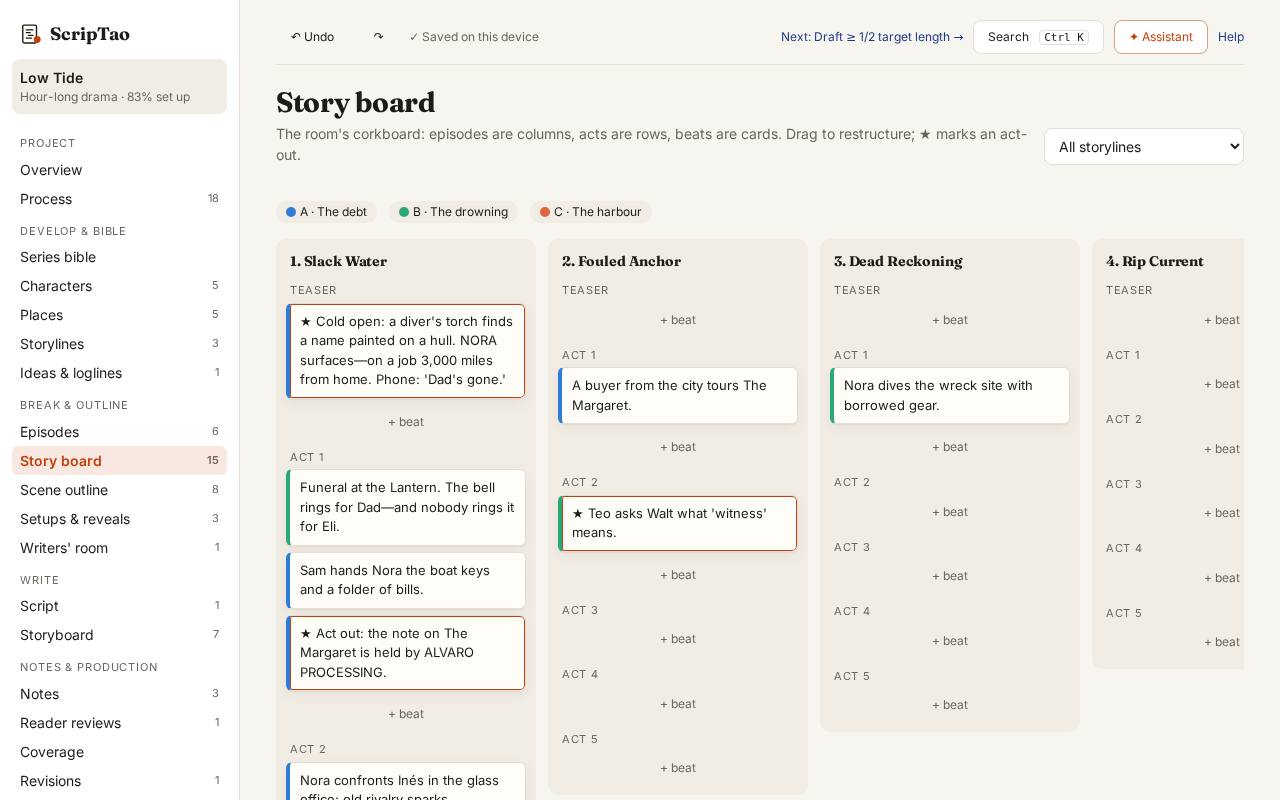Open the Series bible page
Viewport: 1280px width, 800px height.
point(119,257)
